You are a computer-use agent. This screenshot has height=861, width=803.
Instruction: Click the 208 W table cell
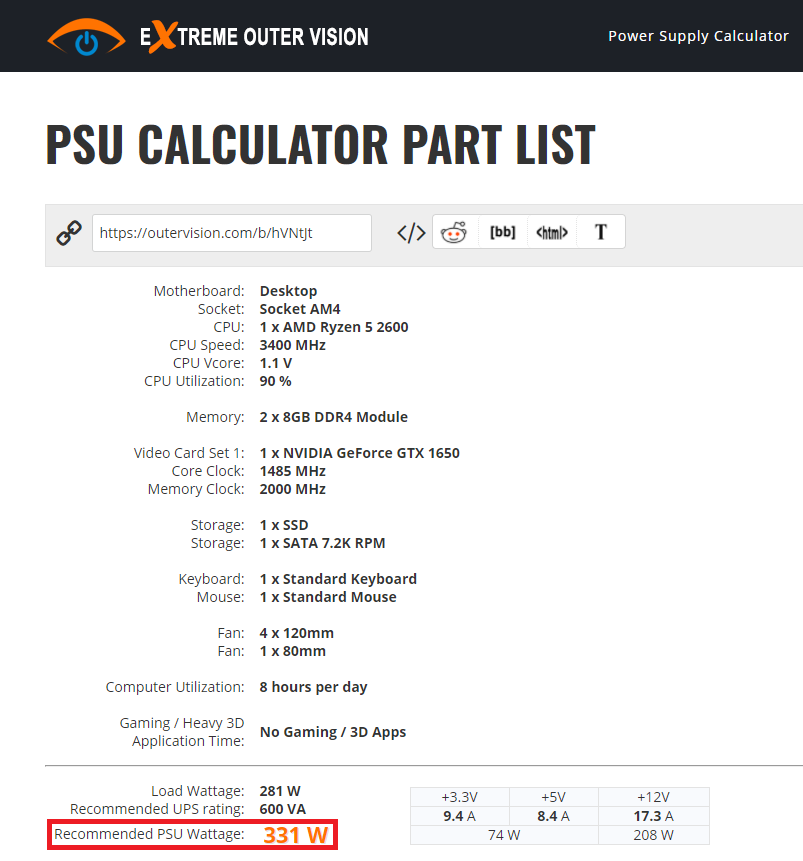[654, 835]
